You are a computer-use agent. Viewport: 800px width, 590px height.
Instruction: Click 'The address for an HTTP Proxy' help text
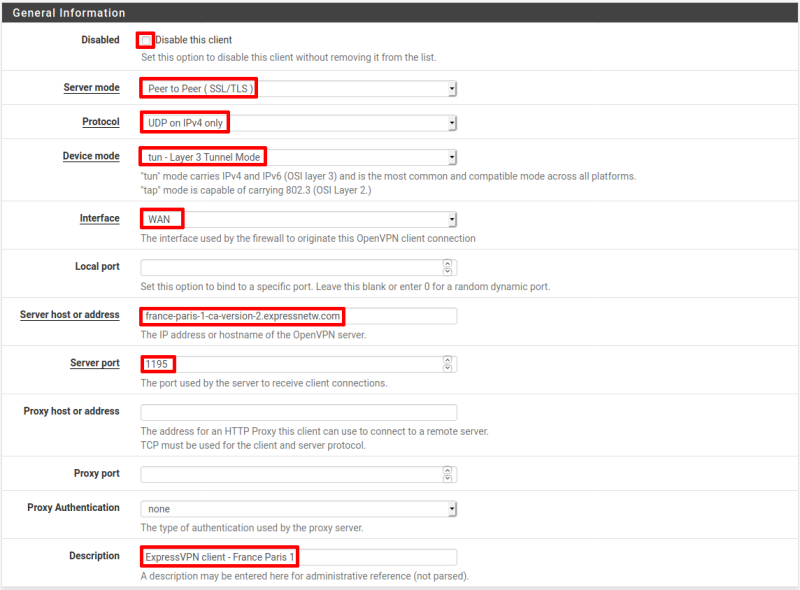315,431
